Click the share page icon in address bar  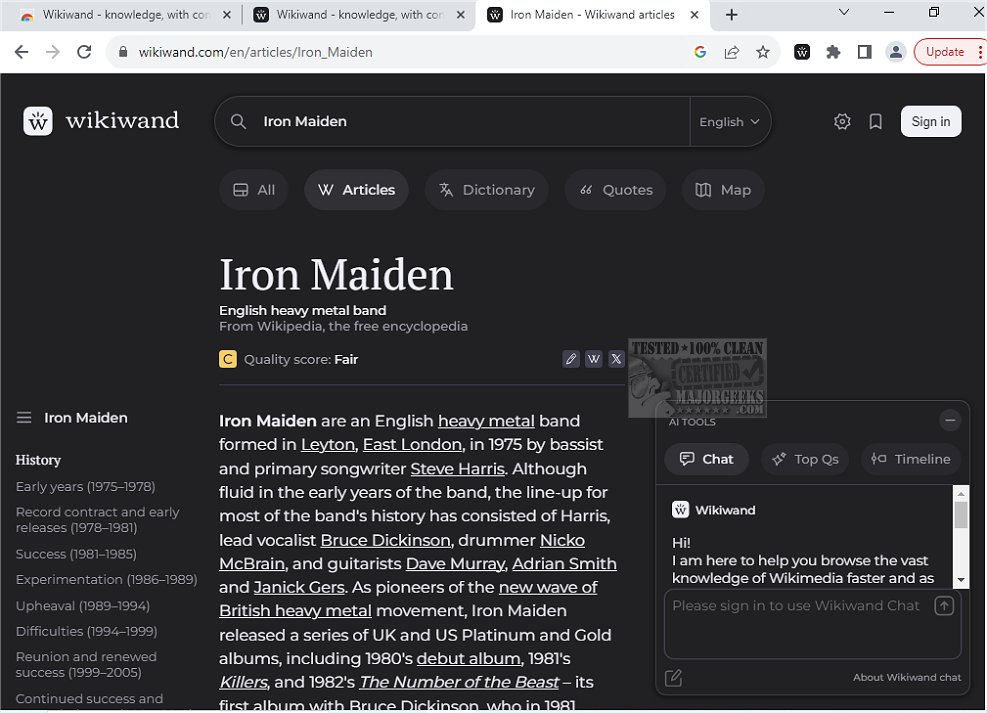point(731,52)
